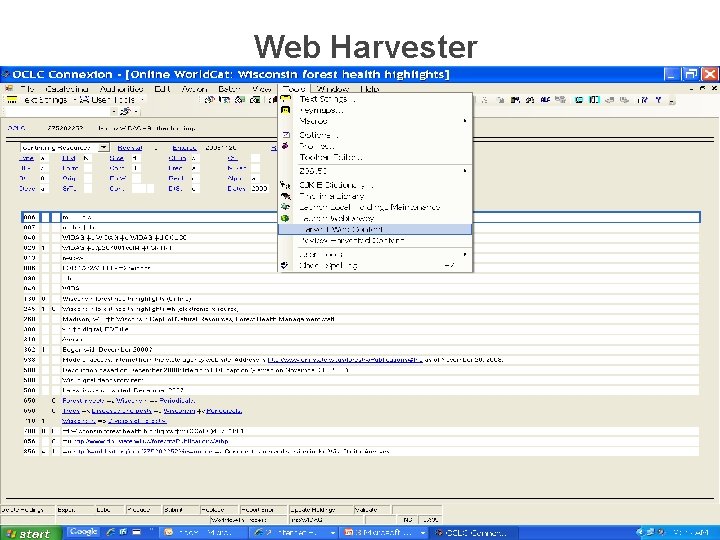Choose Launch WebDewey menu entry
Image resolution: width=720 pixels, height=540 pixels.
click(x=375, y=218)
